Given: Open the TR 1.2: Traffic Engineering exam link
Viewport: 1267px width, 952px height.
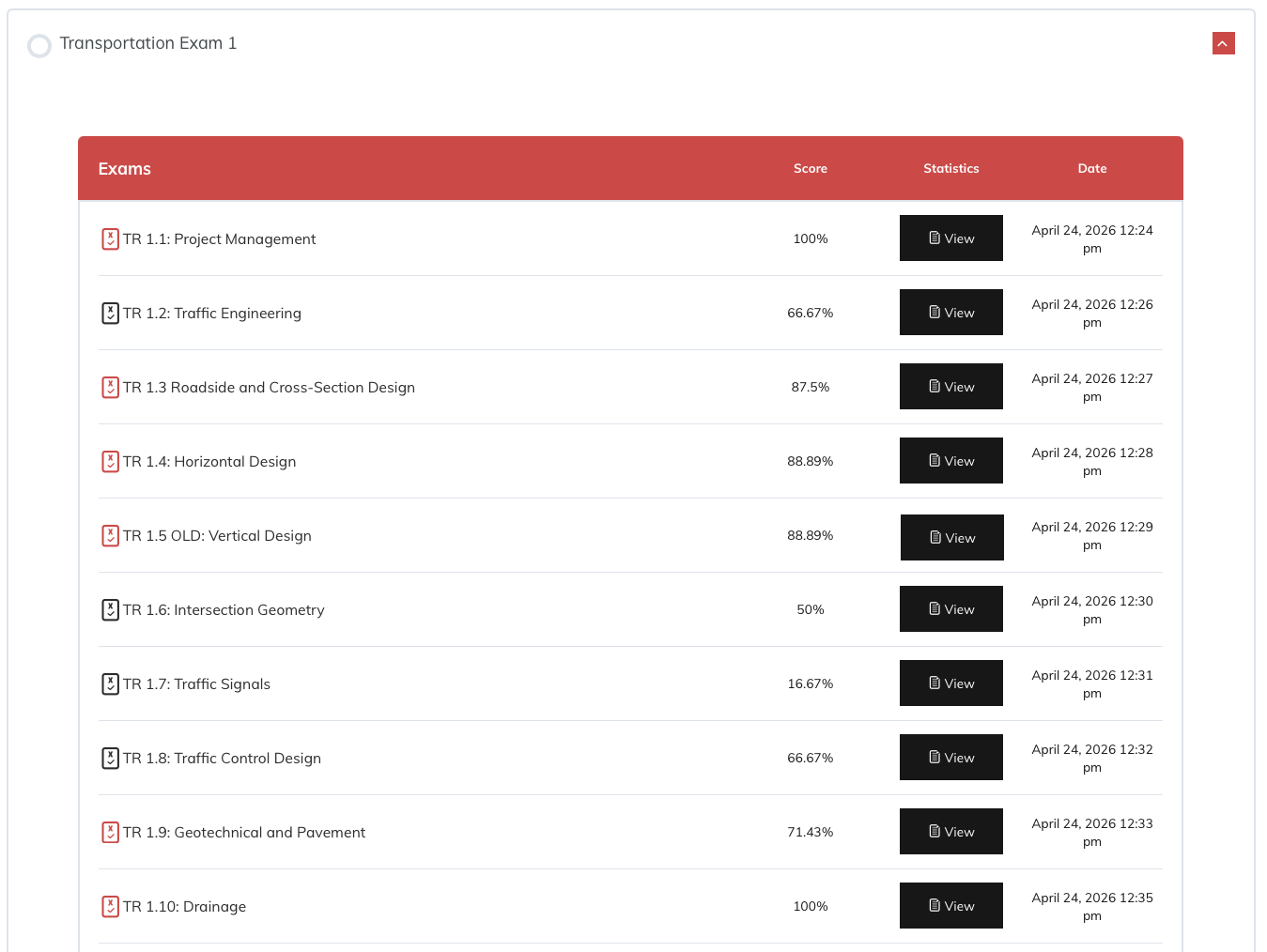Looking at the screenshot, I should (x=212, y=314).
